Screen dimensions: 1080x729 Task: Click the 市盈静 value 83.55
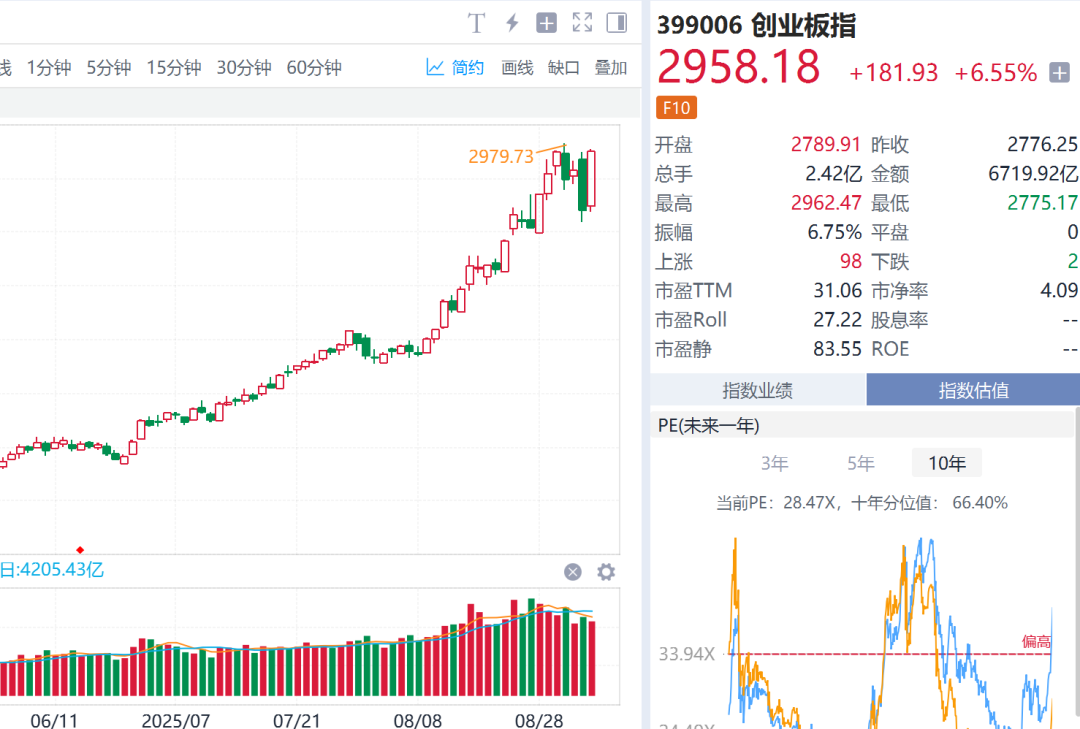click(x=838, y=349)
